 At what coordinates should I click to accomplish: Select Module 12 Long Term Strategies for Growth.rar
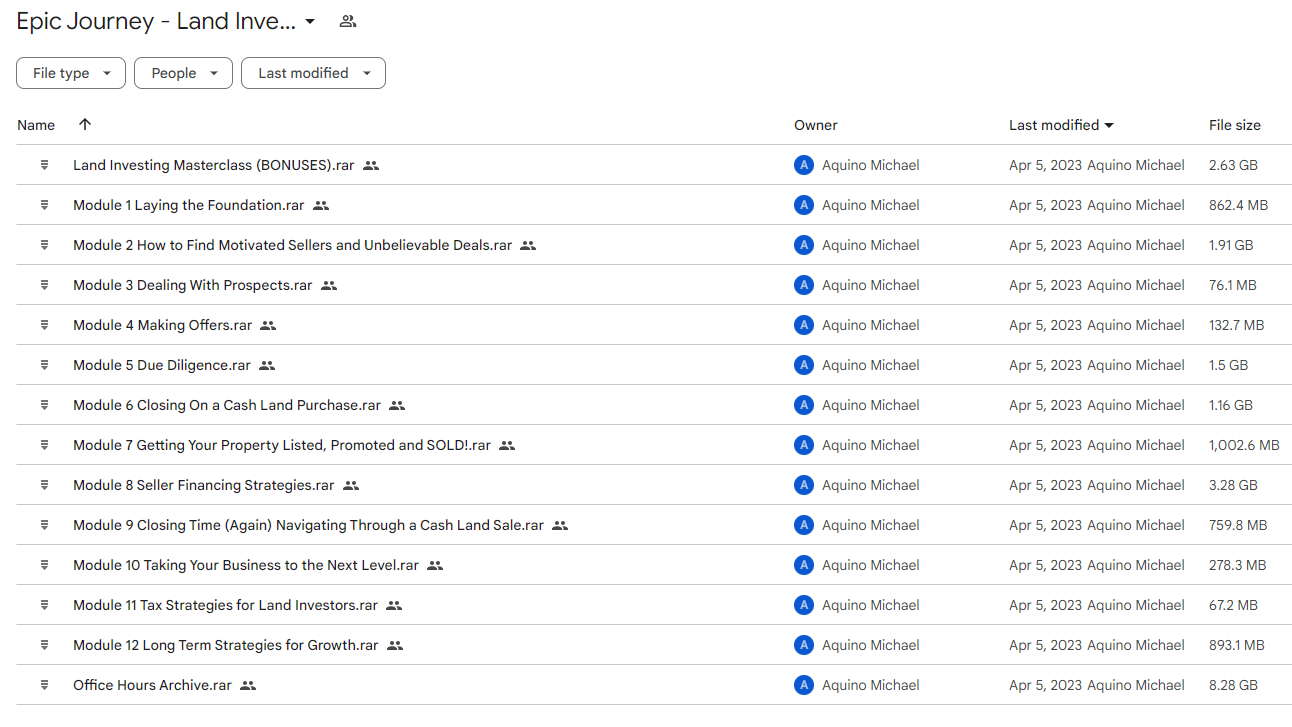[x=225, y=645]
